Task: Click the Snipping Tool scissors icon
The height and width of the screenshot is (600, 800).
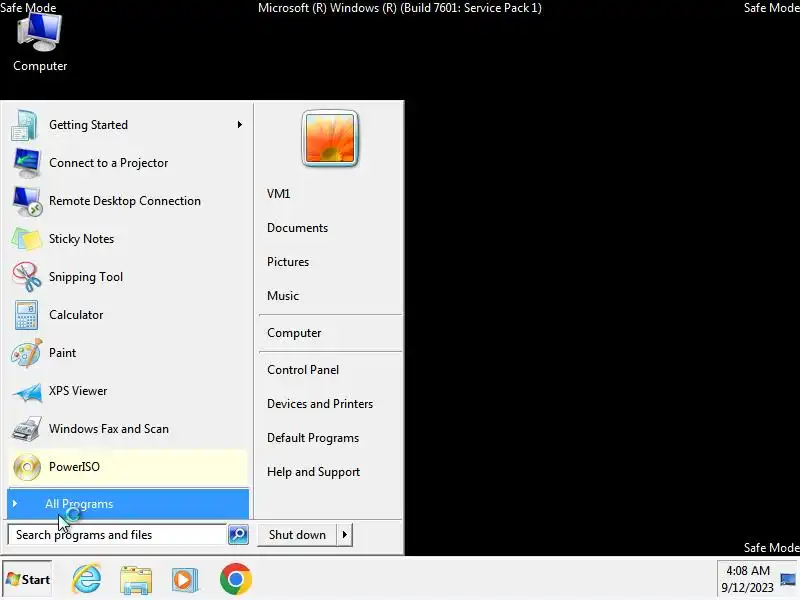Action: click(27, 277)
